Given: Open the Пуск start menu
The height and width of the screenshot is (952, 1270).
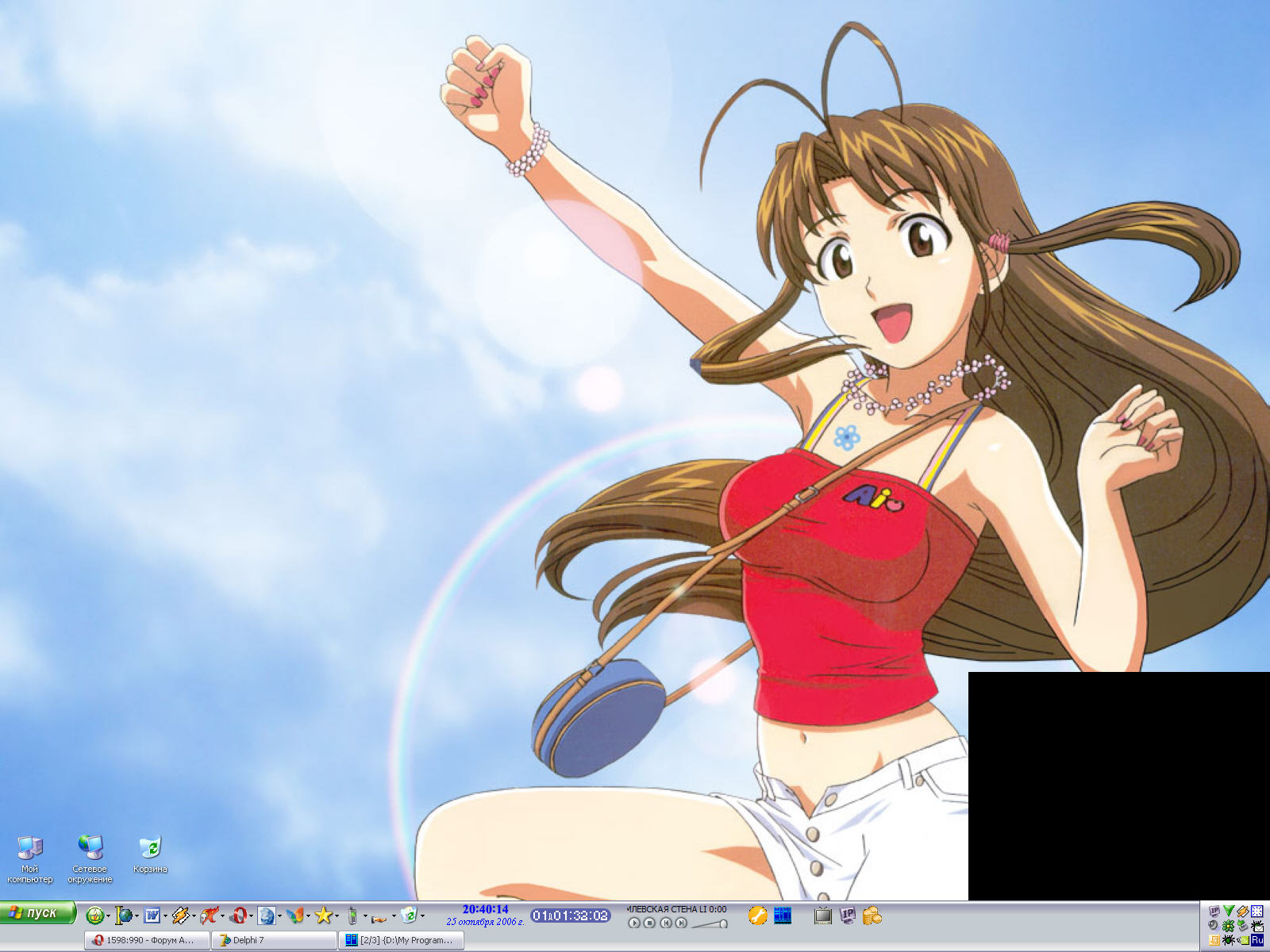Looking at the screenshot, I should pyautogui.click(x=37, y=913).
